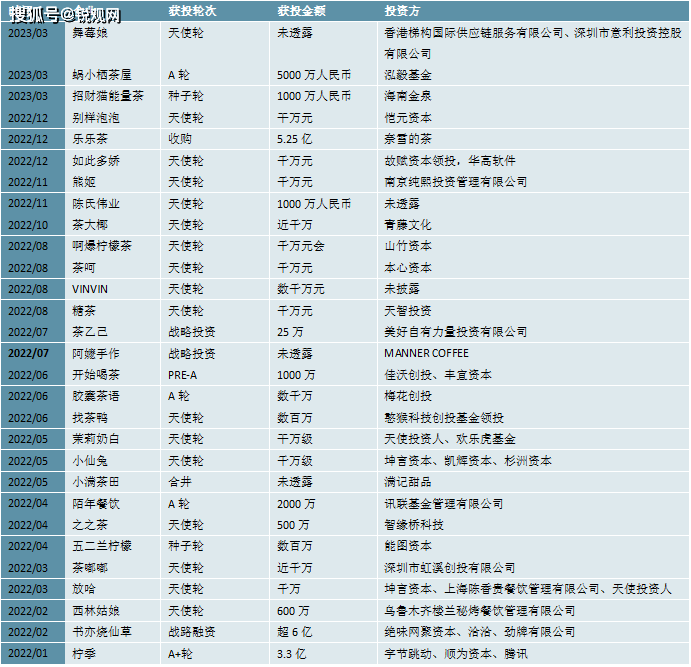This screenshot has height=667, width=691.
Task: Click company name 茶呵
Action: [84, 267]
